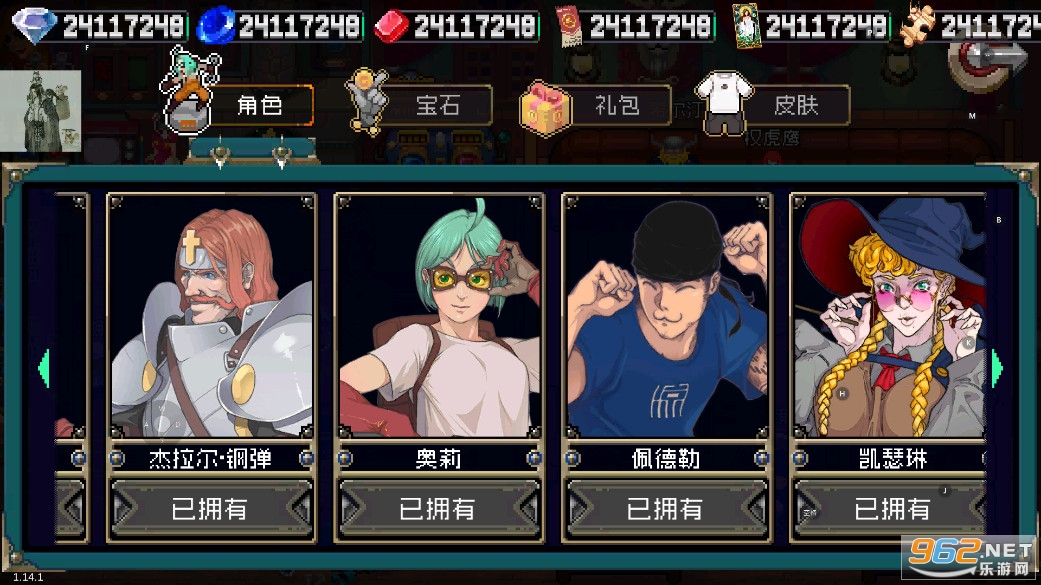Click 已拥有 button under 杰拉尔·钢弹
This screenshot has width=1041, height=585.
(x=211, y=509)
